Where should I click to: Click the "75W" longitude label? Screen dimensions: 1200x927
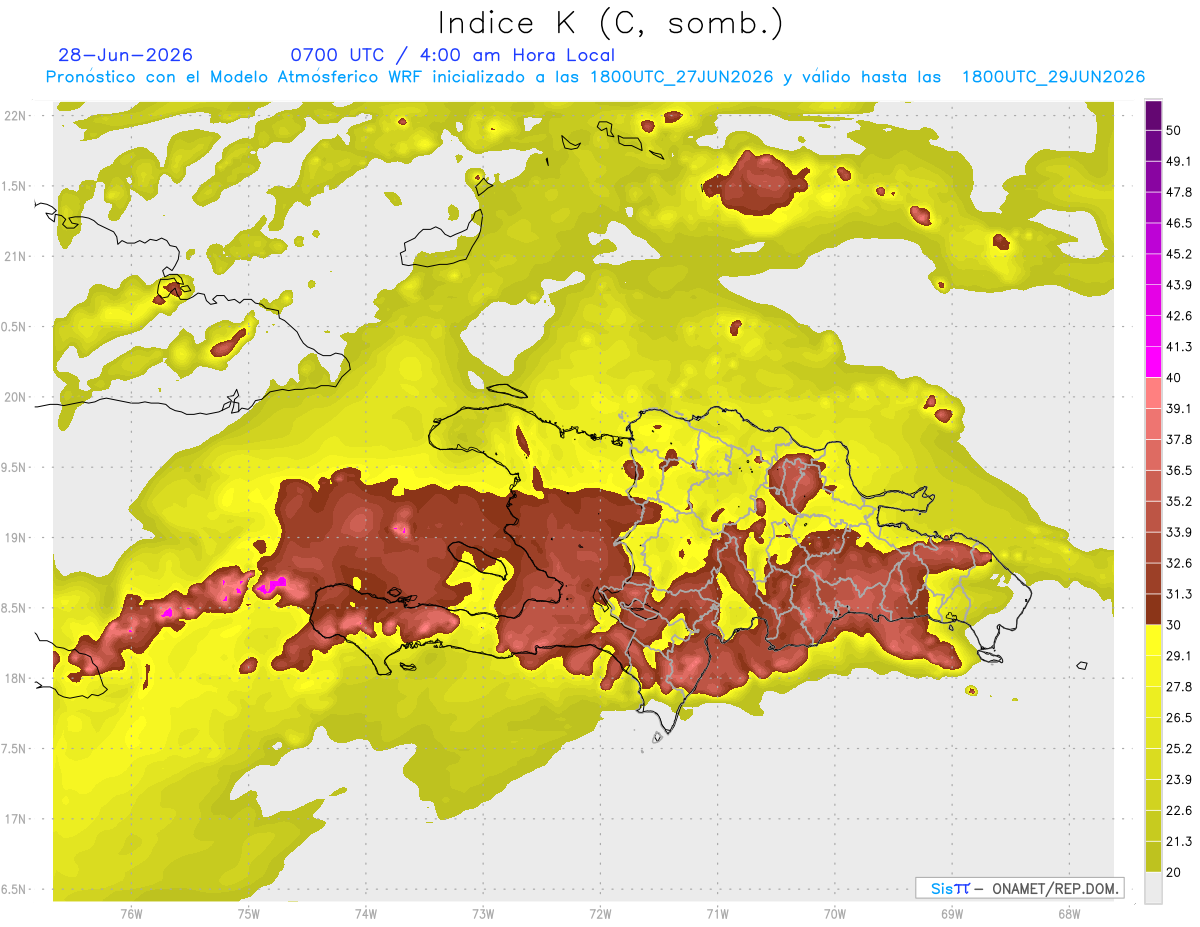pos(248,913)
